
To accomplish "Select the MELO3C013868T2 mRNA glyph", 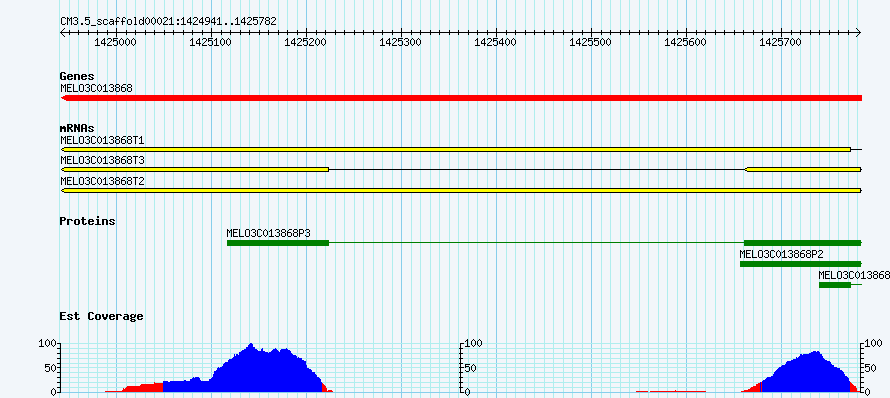I will pyautogui.click(x=461, y=190).
